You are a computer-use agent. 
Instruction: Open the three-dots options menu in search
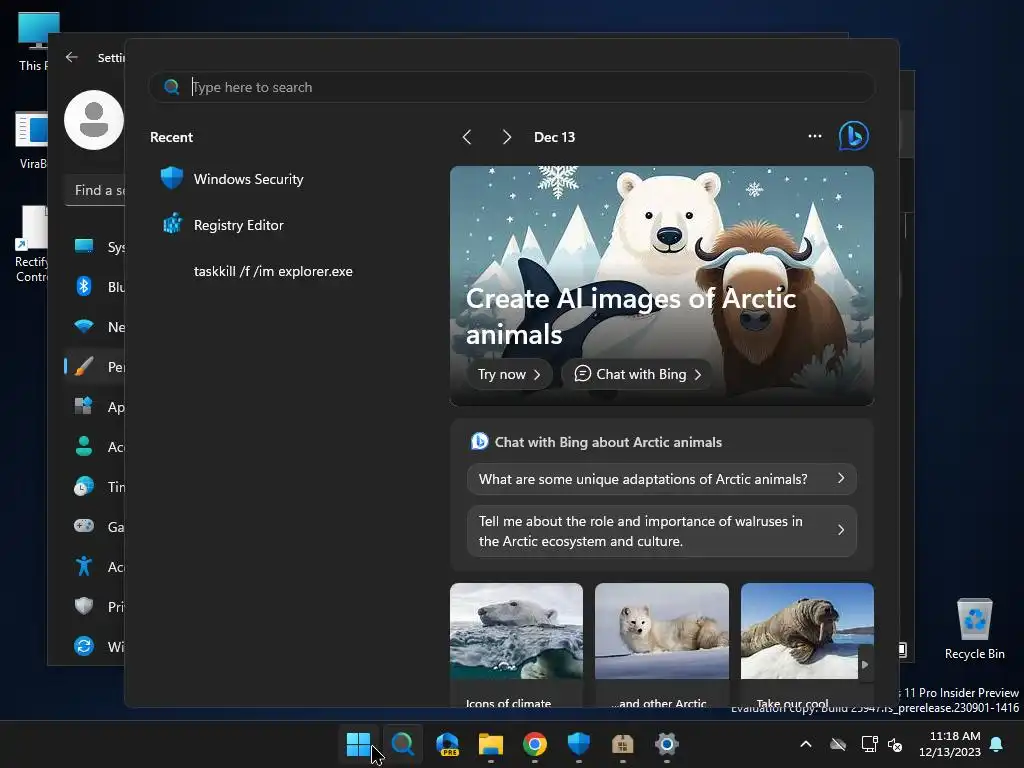point(814,136)
